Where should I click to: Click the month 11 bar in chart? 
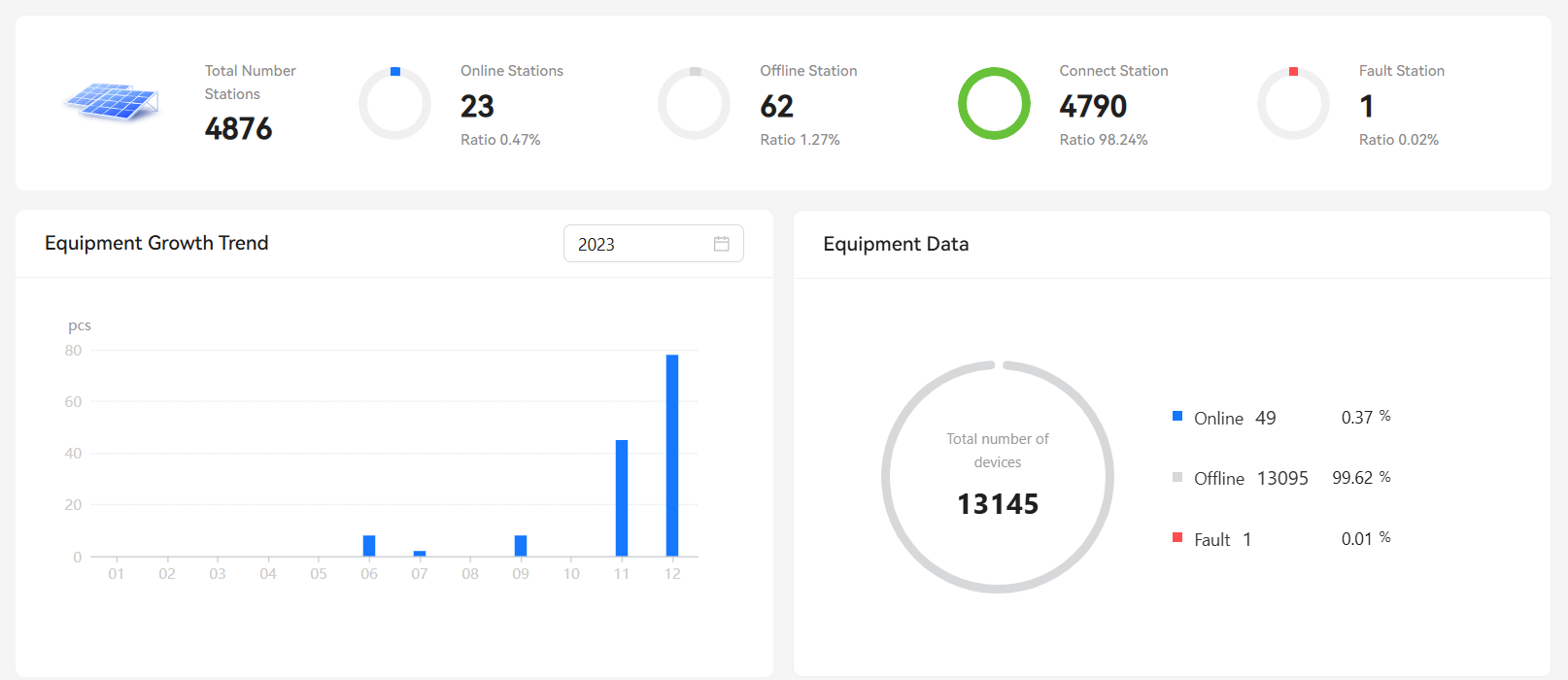622,498
